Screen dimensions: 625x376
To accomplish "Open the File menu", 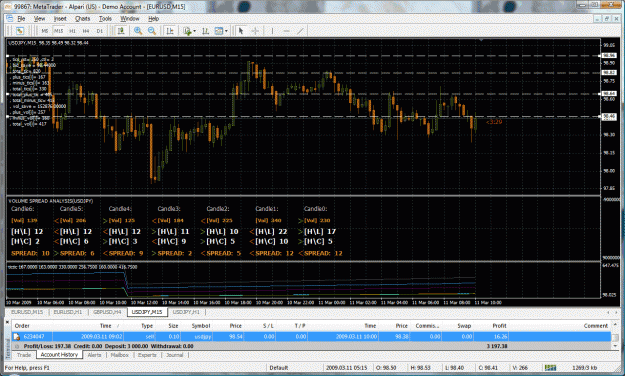I will 21,18.
